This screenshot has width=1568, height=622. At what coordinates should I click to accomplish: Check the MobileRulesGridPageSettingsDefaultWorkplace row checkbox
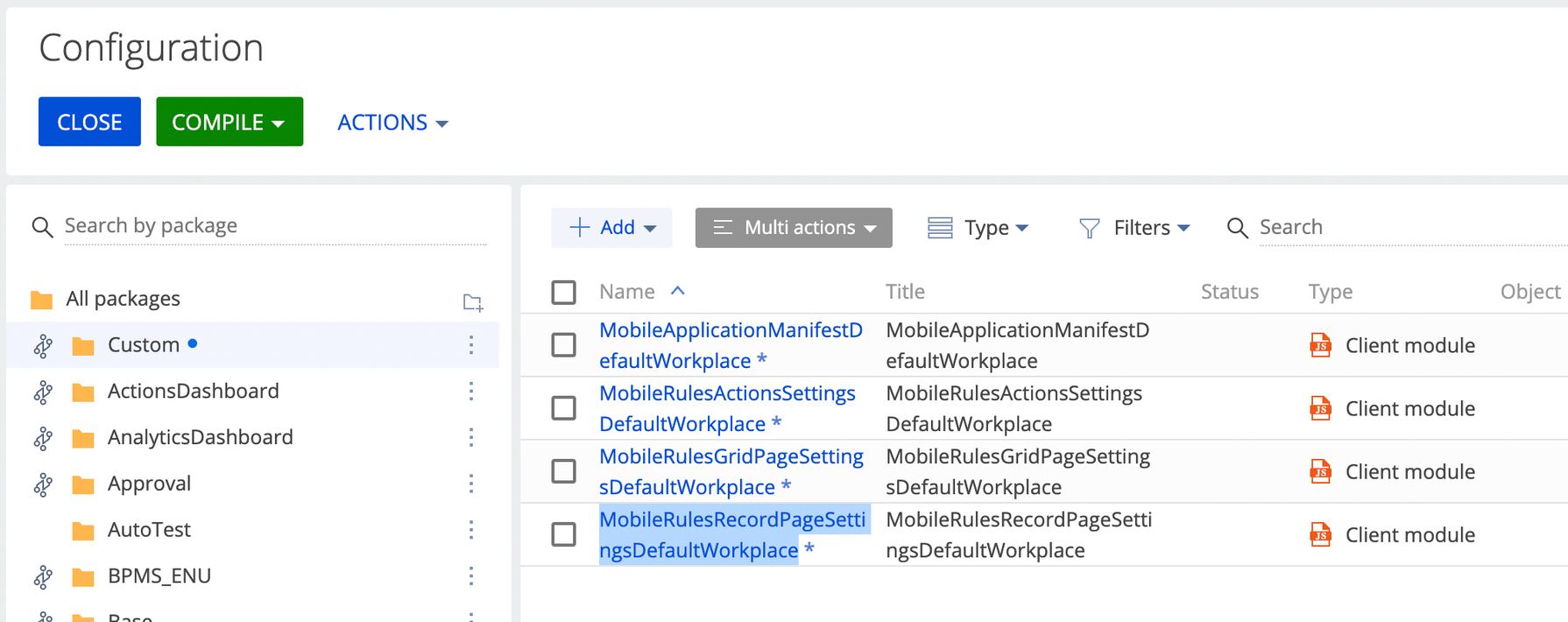click(x=564, y=471)
